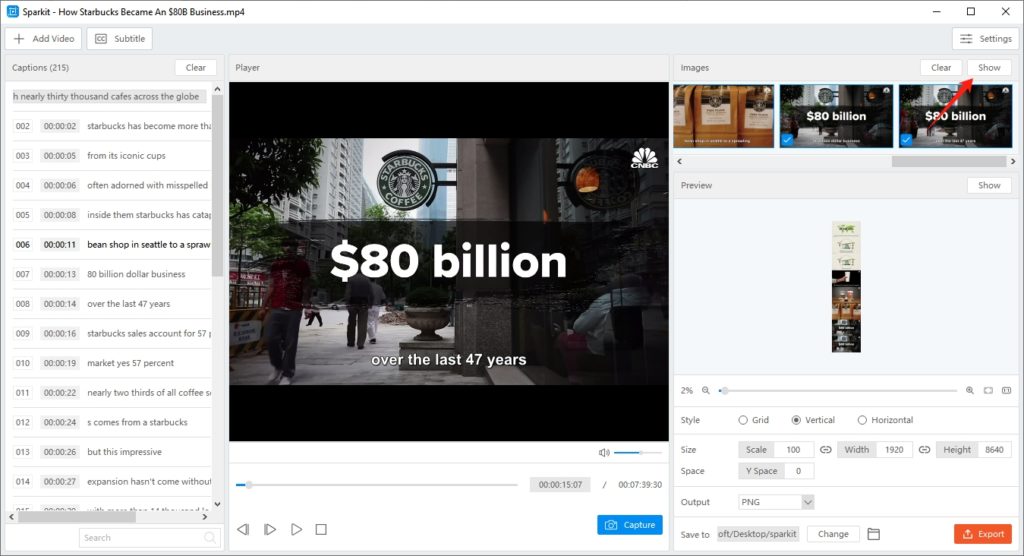Uncheck the rightmost thumbnail checkbox
Viewport: 1024px width, 556px height.
tap(906, 140)
